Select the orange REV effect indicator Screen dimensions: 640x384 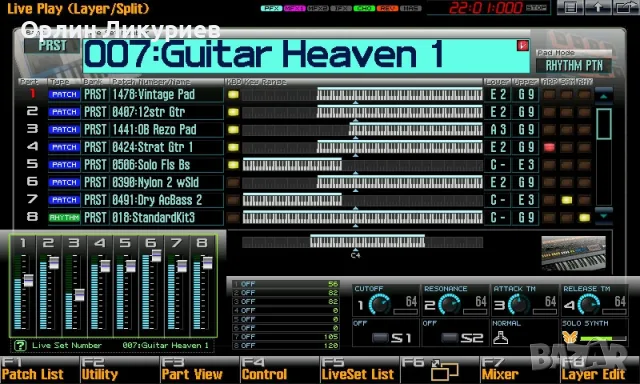point(388,8)
